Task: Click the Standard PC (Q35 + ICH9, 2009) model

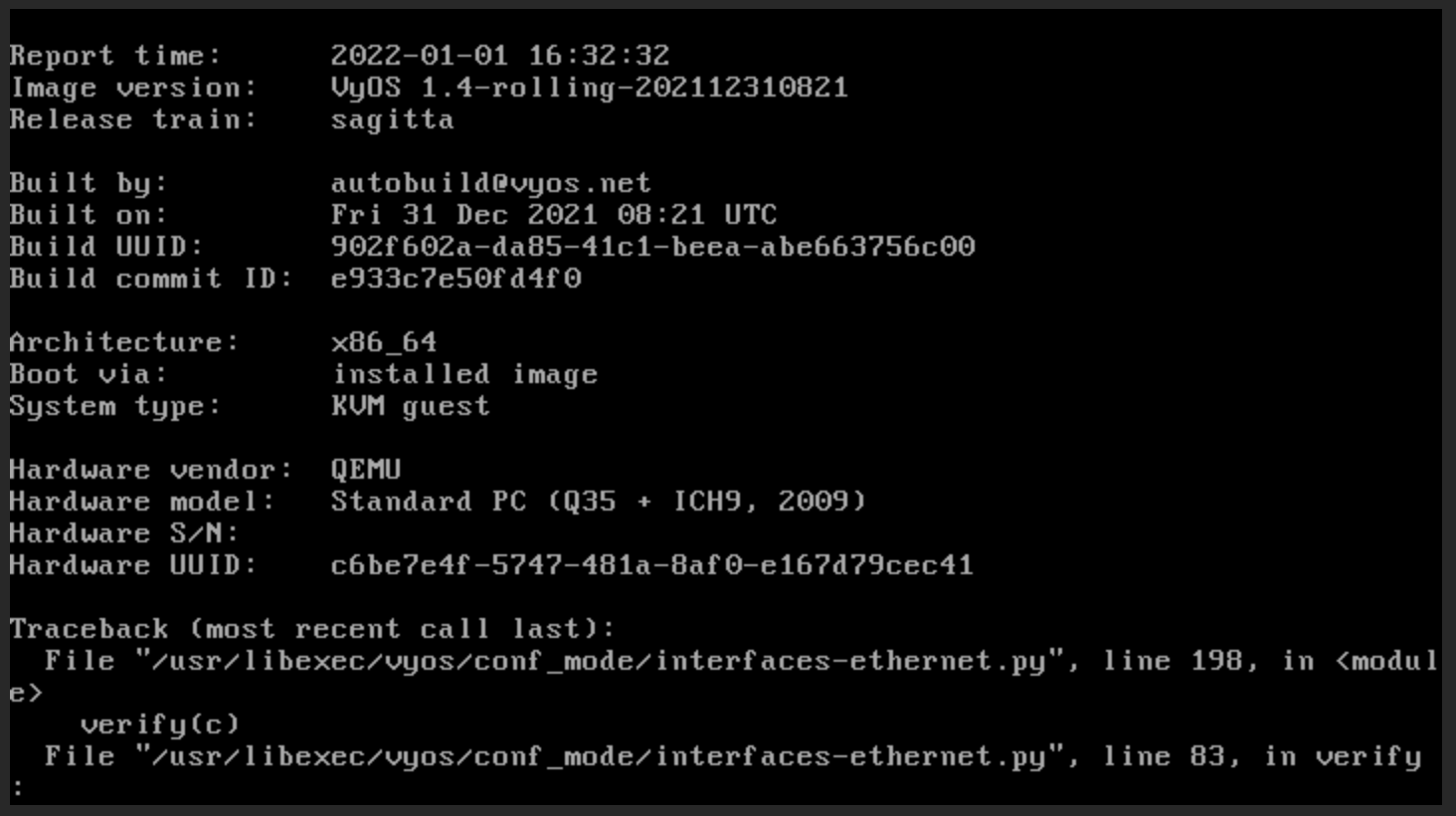Action: (x=598, y=502)
